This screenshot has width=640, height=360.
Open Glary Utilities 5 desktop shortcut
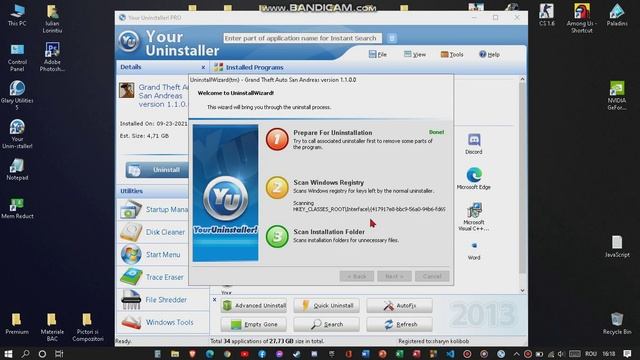click(x=17, y=96)
